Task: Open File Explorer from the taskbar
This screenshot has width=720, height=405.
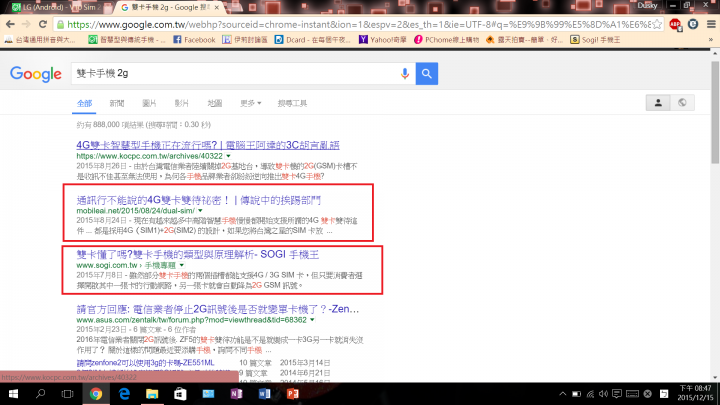Action: (x=152, y=394)
